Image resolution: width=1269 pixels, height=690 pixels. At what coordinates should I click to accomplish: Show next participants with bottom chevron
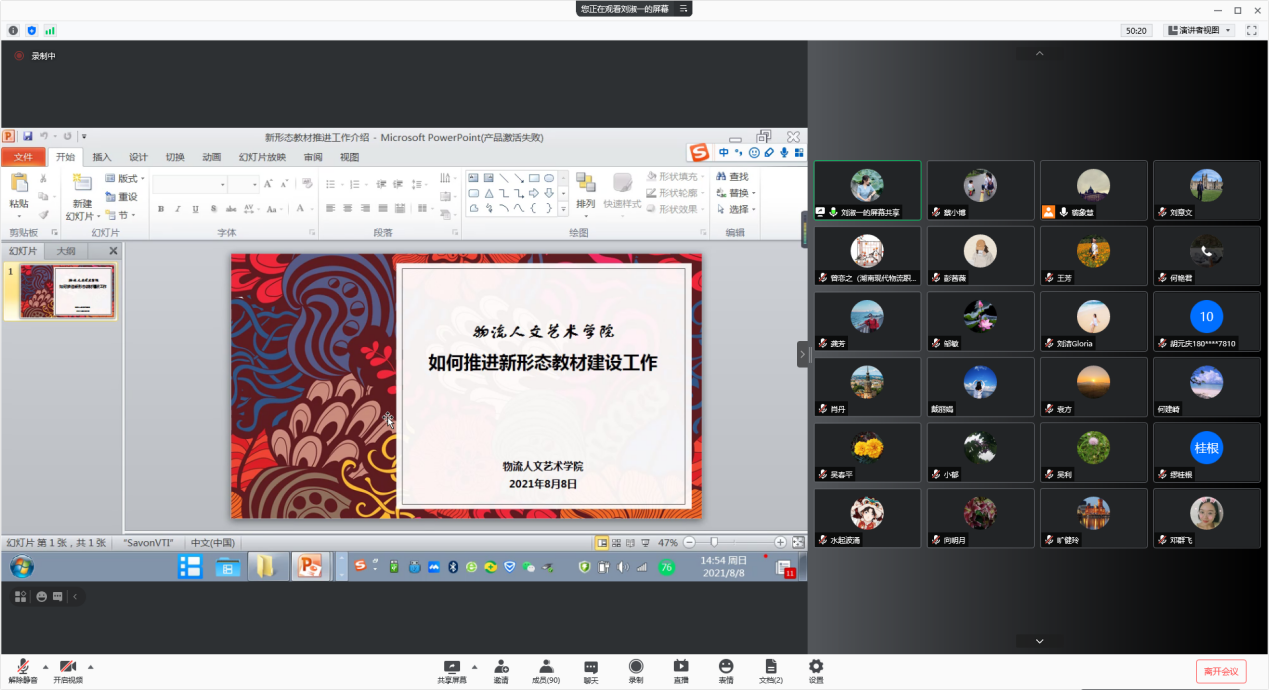[x=1039, y=641]
